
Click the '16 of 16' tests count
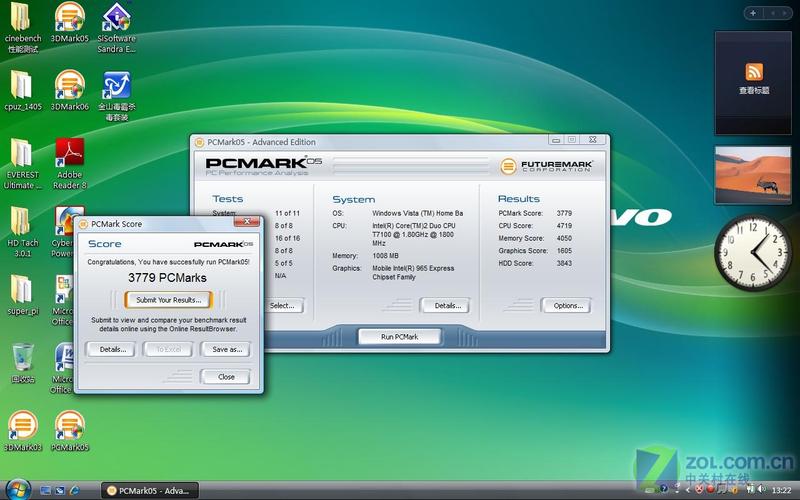[x=287, y=238]
